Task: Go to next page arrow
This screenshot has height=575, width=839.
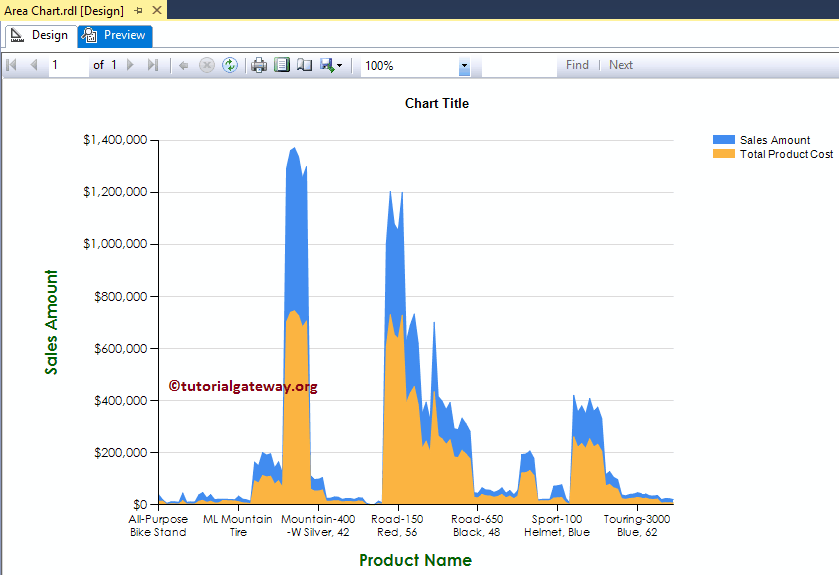Action: [x=130, y=65]
